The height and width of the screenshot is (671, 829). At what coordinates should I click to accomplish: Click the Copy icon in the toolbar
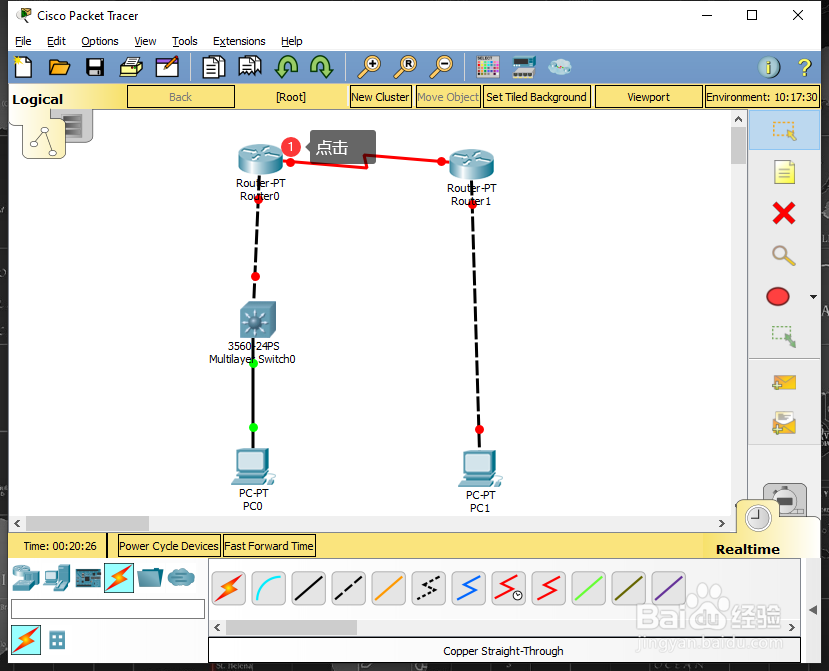point(214,67)
